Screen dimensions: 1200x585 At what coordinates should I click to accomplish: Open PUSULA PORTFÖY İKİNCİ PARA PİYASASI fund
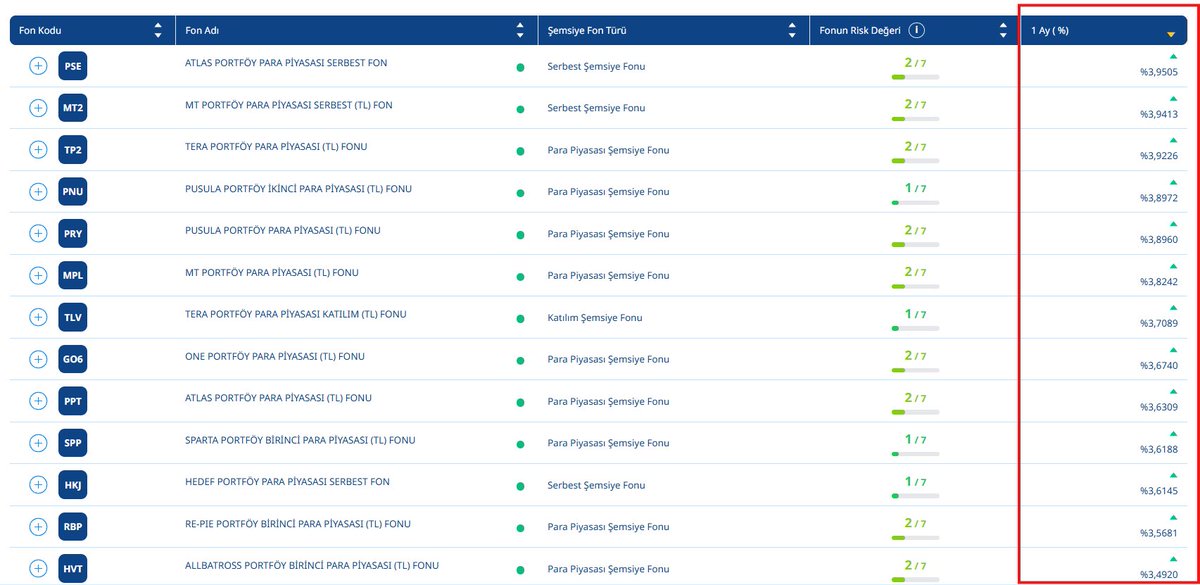click(298, 188)
